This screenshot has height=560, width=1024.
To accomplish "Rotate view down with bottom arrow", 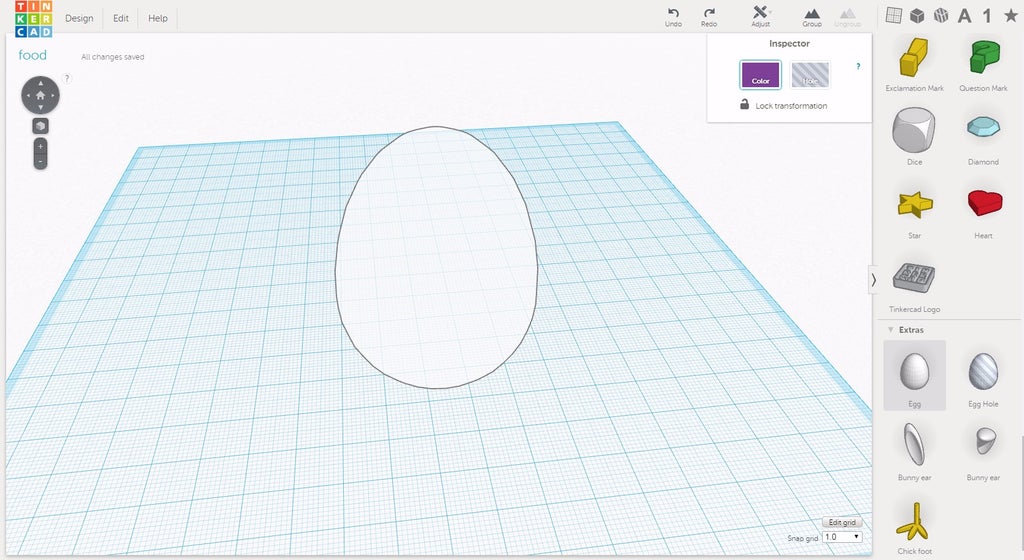I will pos(40,108).
